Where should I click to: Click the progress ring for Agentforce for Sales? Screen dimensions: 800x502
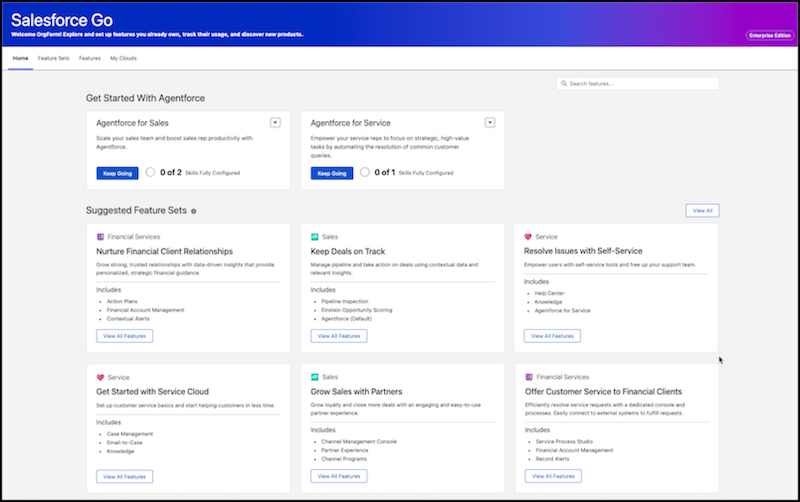tap(150, 172)
